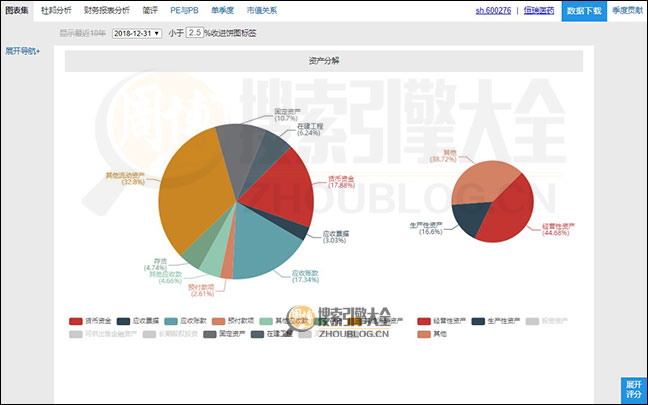The image size is (648, 405).
Task: Click the 应收账款 (17.34%) label
Action: pyautogui.click(x=305, y=276)
